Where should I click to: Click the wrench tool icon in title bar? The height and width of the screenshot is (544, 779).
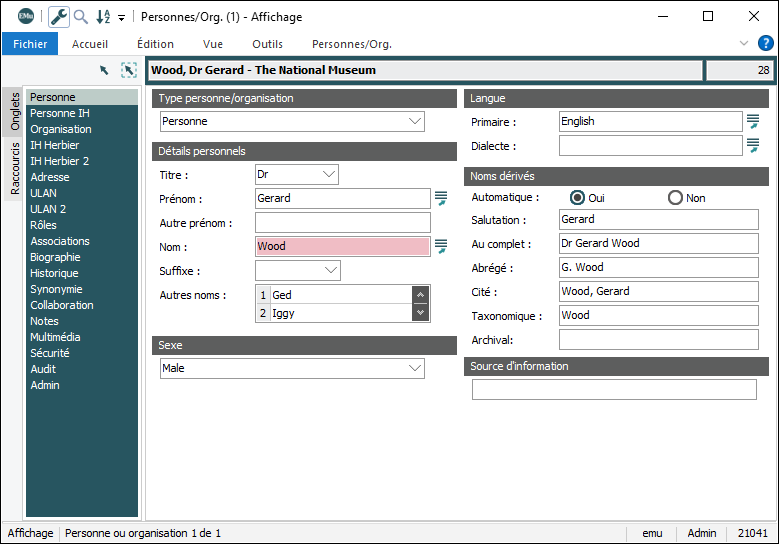(59, 17)
